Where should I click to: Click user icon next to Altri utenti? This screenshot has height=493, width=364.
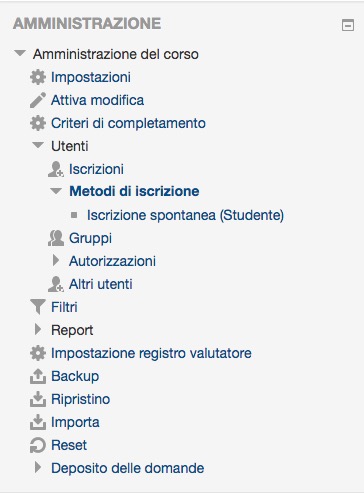56,284
